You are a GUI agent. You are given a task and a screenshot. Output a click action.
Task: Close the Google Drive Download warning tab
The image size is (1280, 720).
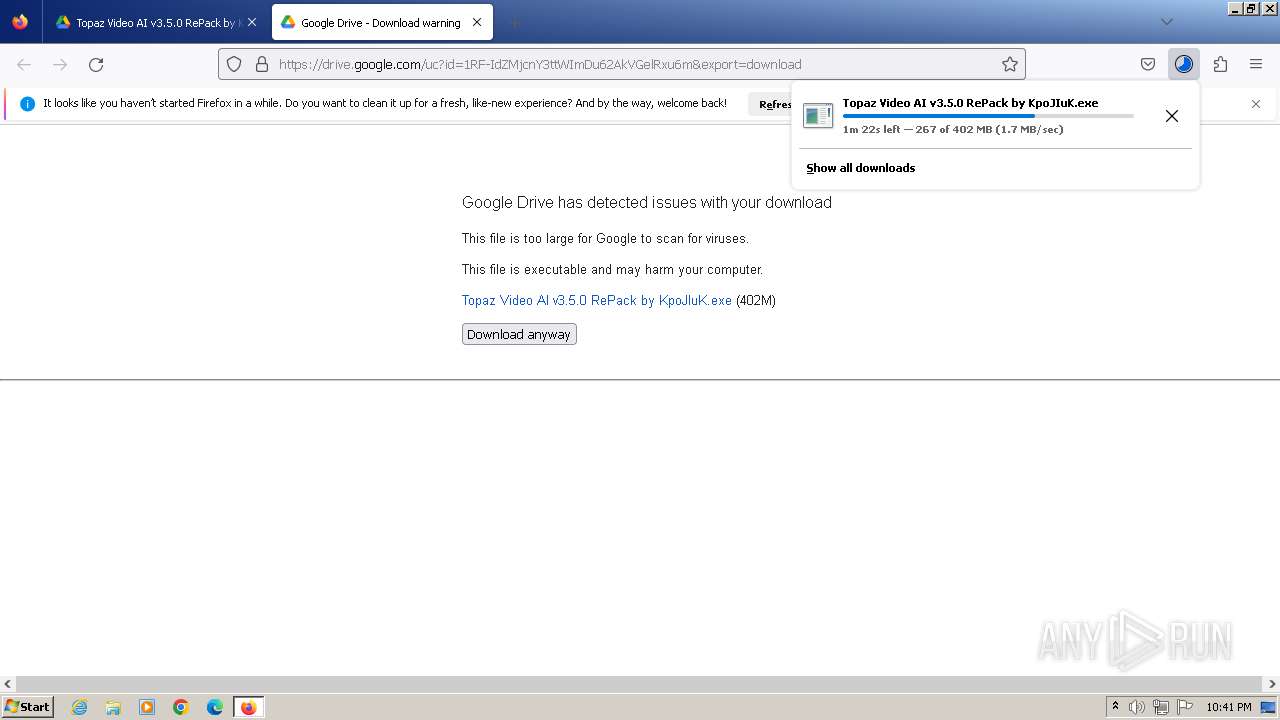(477, 22)
